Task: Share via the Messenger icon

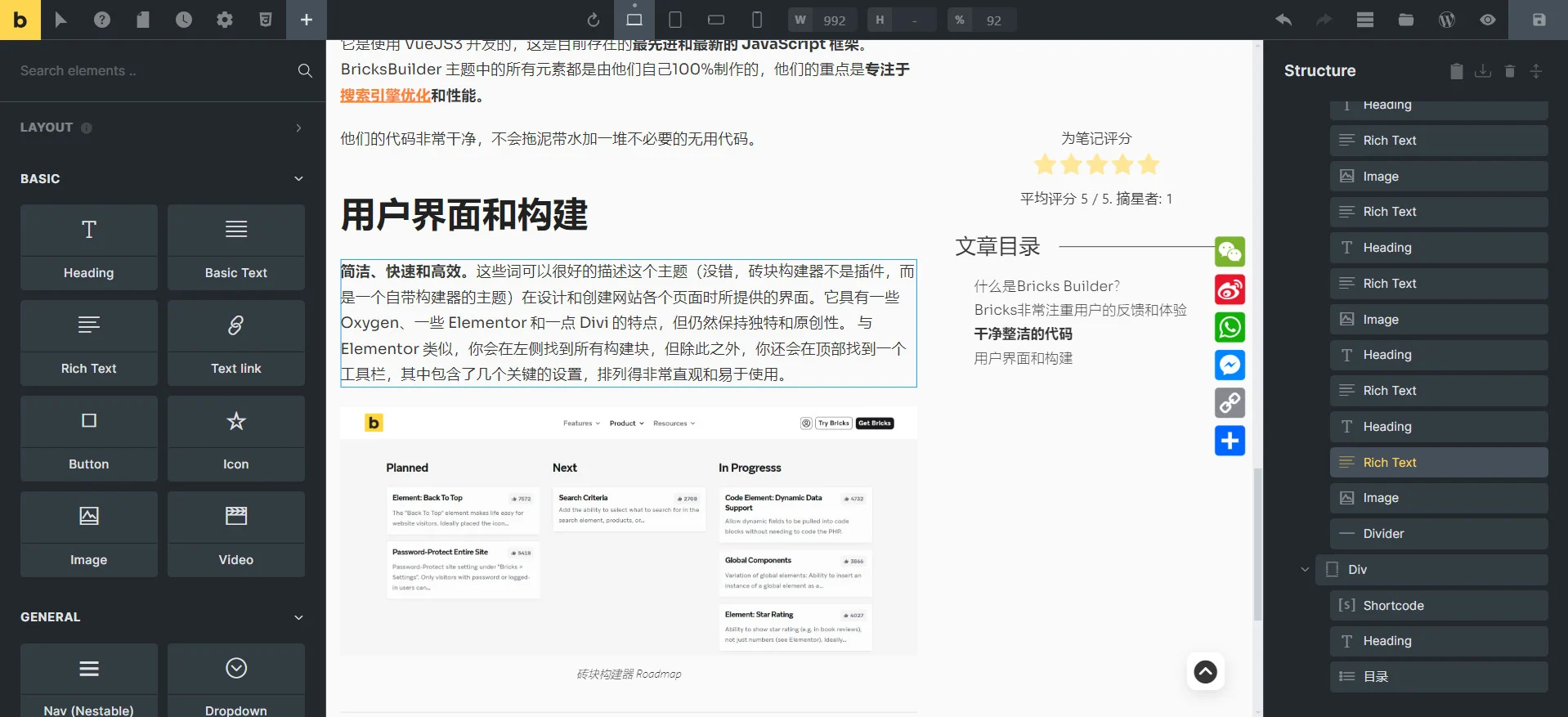Action: (1230, 365)
